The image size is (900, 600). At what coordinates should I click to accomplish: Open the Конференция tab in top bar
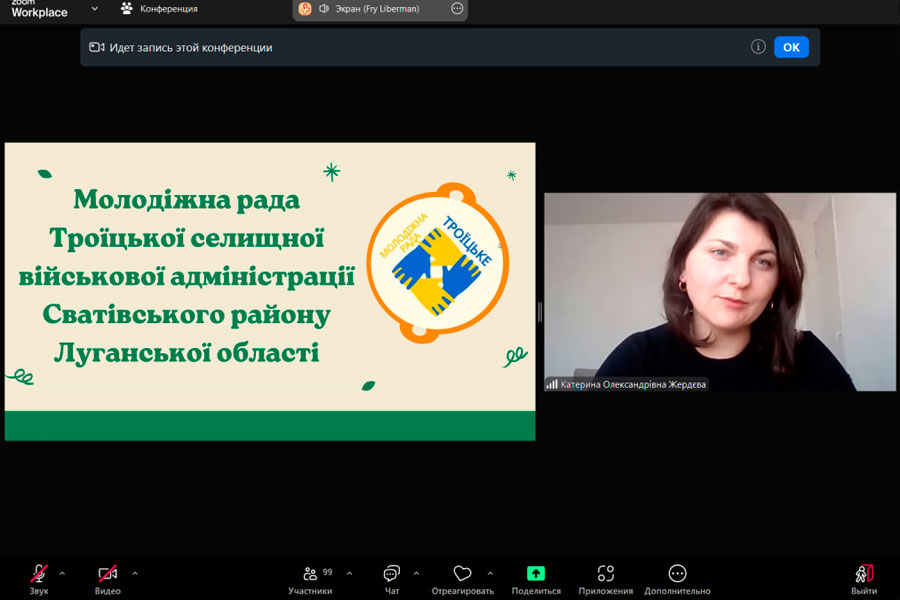[158, 9]
